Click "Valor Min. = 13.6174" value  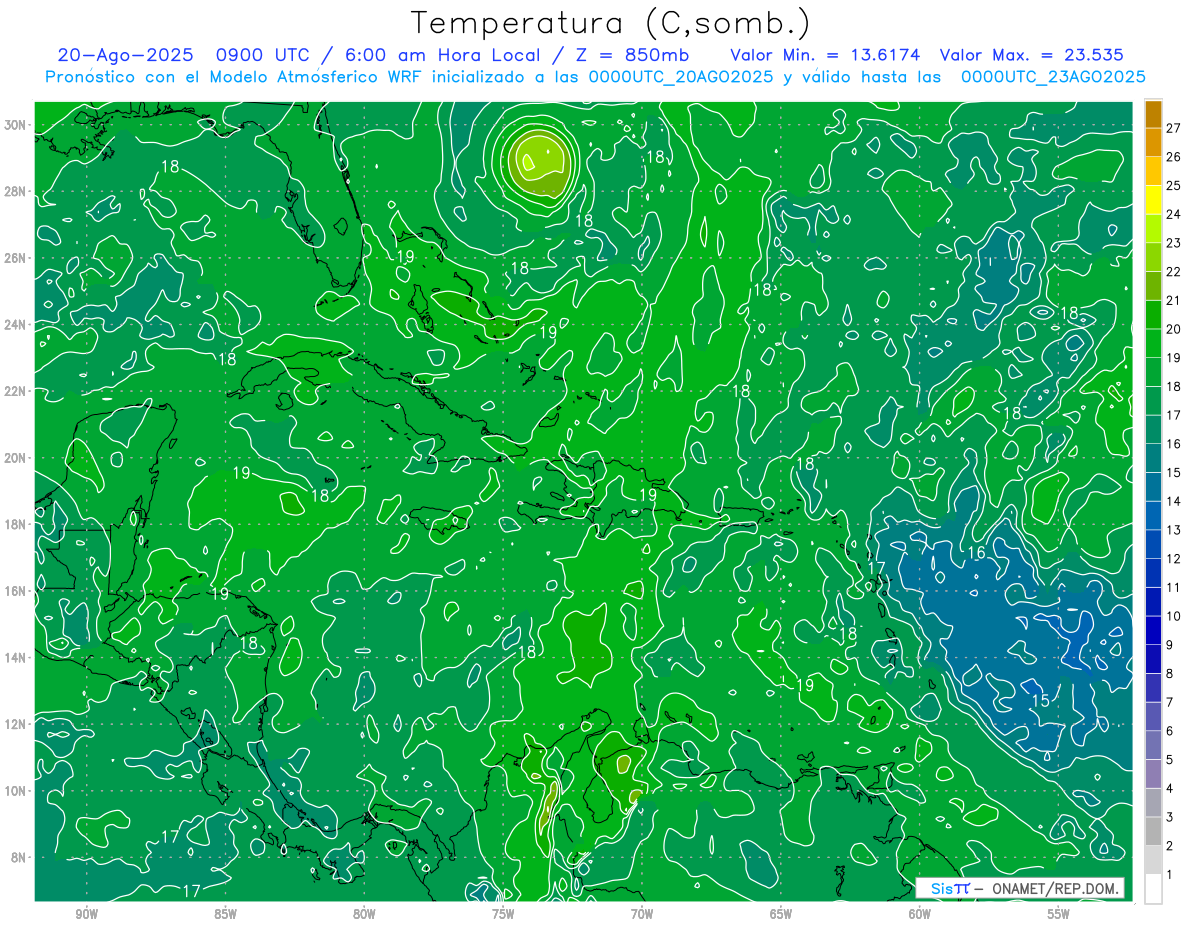pos(825,55)
